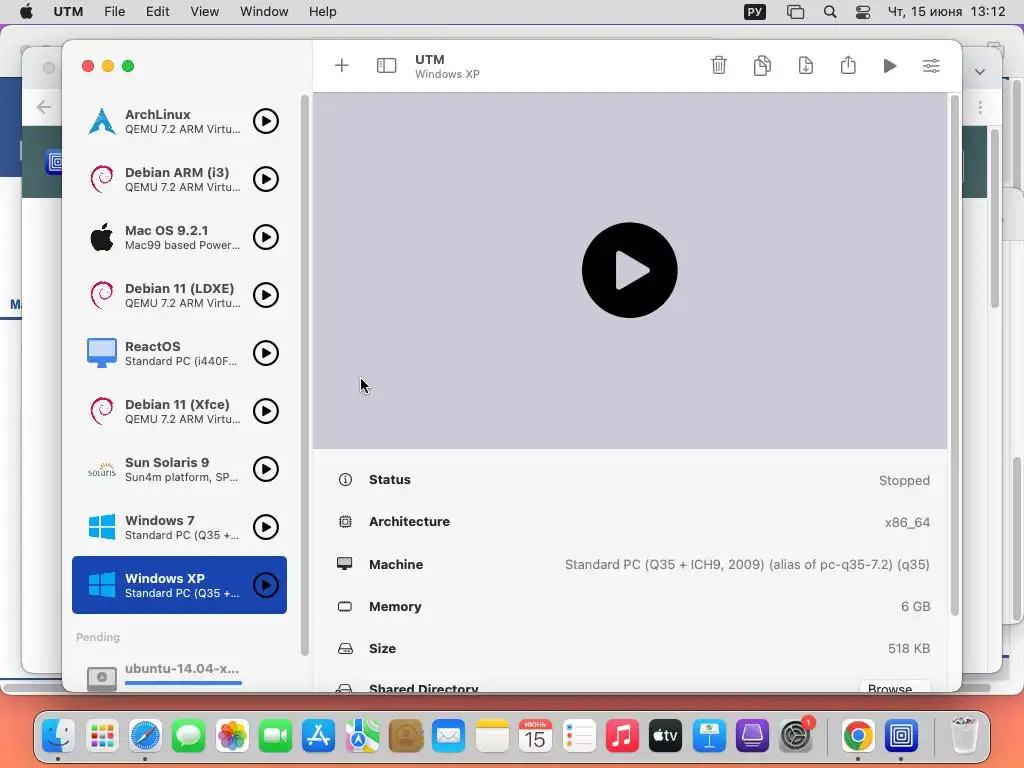The image size is (1024, 768).
Task: Open the Help menu
Action: [x=323, y=12]
